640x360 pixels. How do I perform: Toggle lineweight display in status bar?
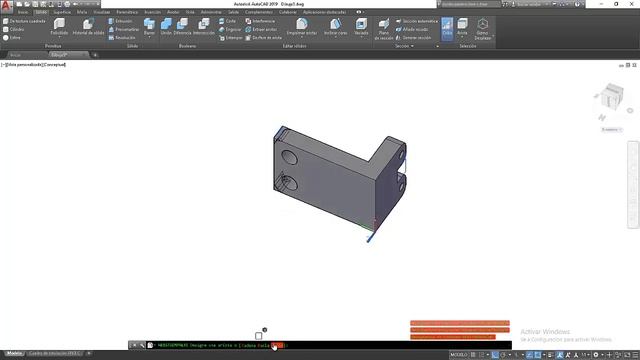pyautogui.click(x=551, y=355)
